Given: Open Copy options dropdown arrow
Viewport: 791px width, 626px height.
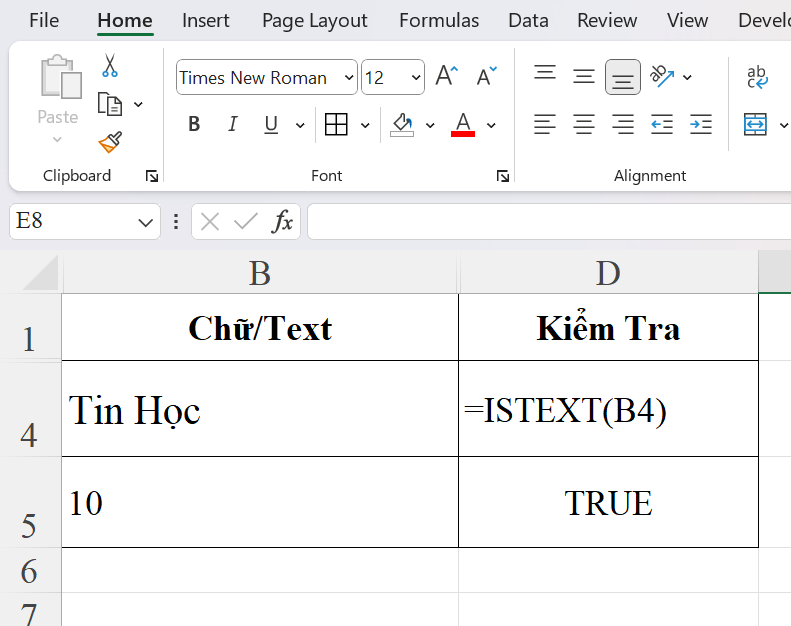Looking at the screenshot, I should 138,104.
